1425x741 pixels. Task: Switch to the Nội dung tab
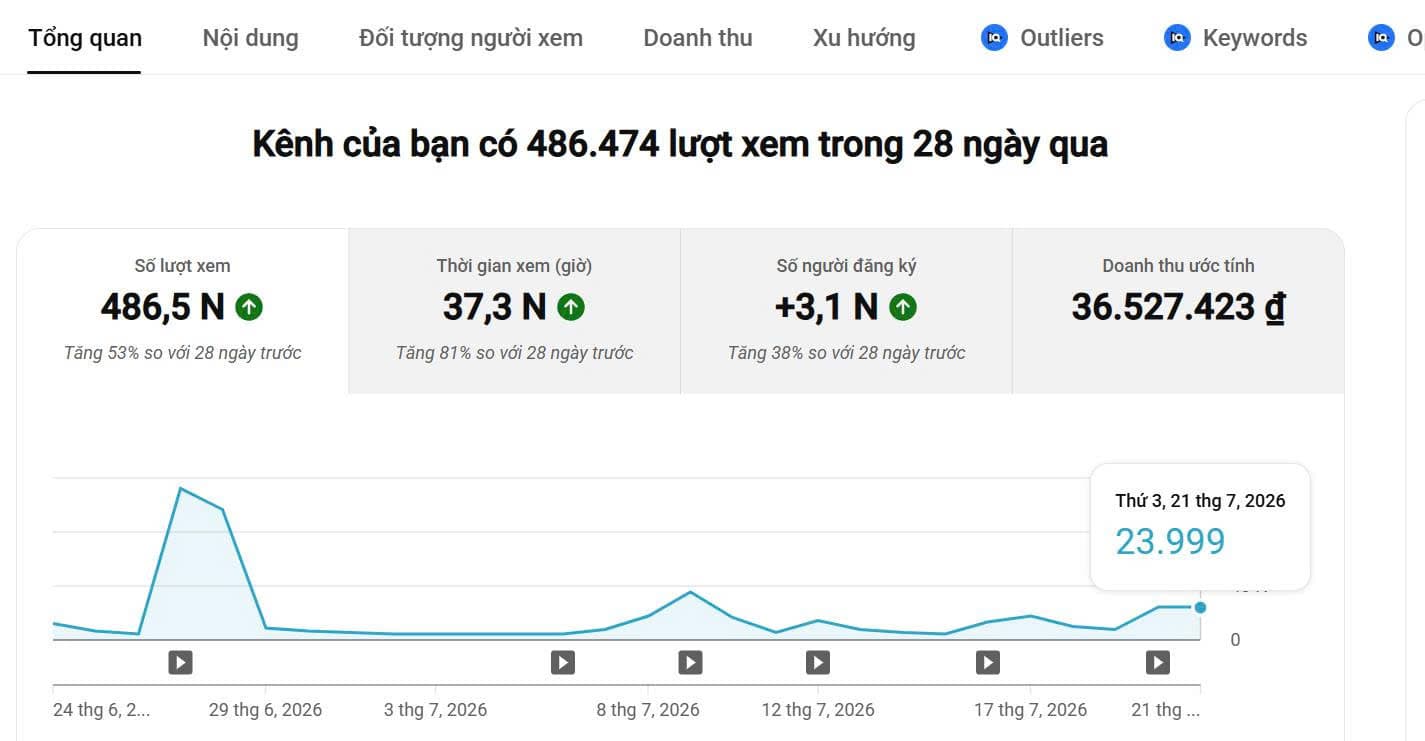pos(250,38)
